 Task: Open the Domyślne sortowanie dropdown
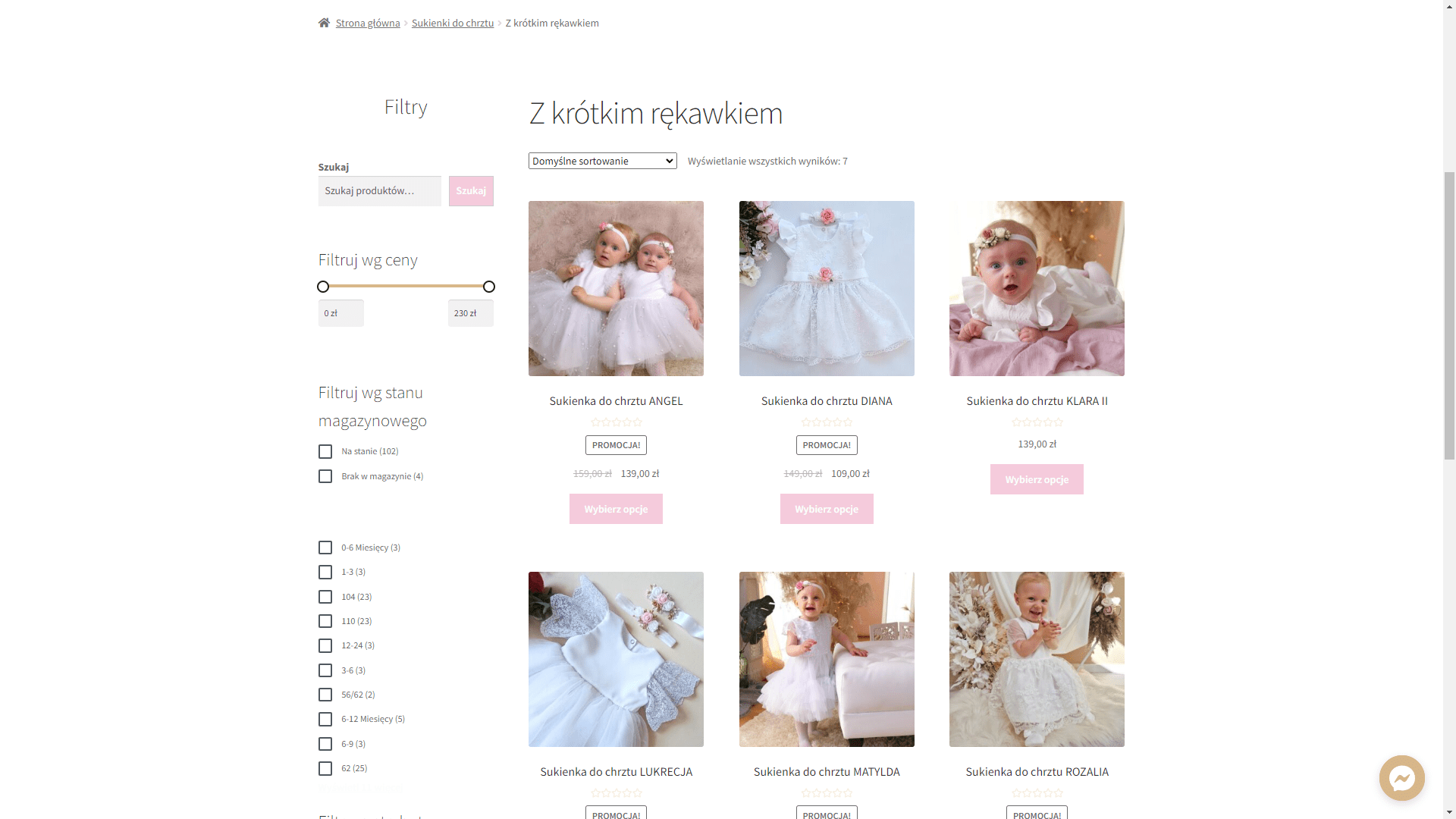coord(602,161)
